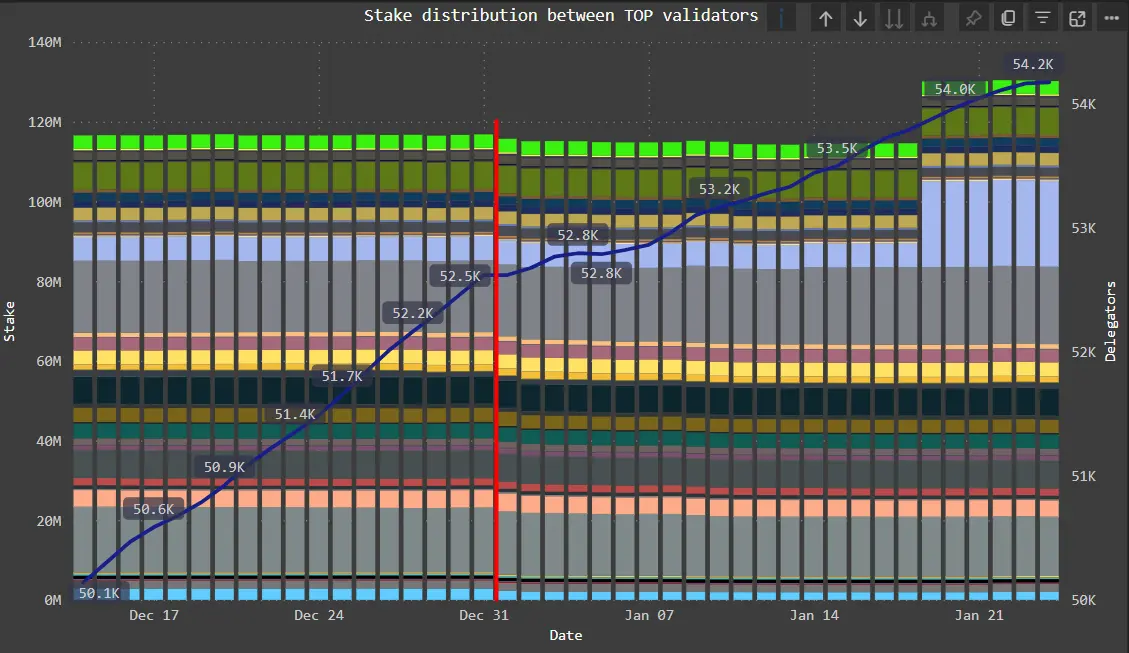Click the 50.6K data label
The image size is (1129, 653).
(153, 509)
